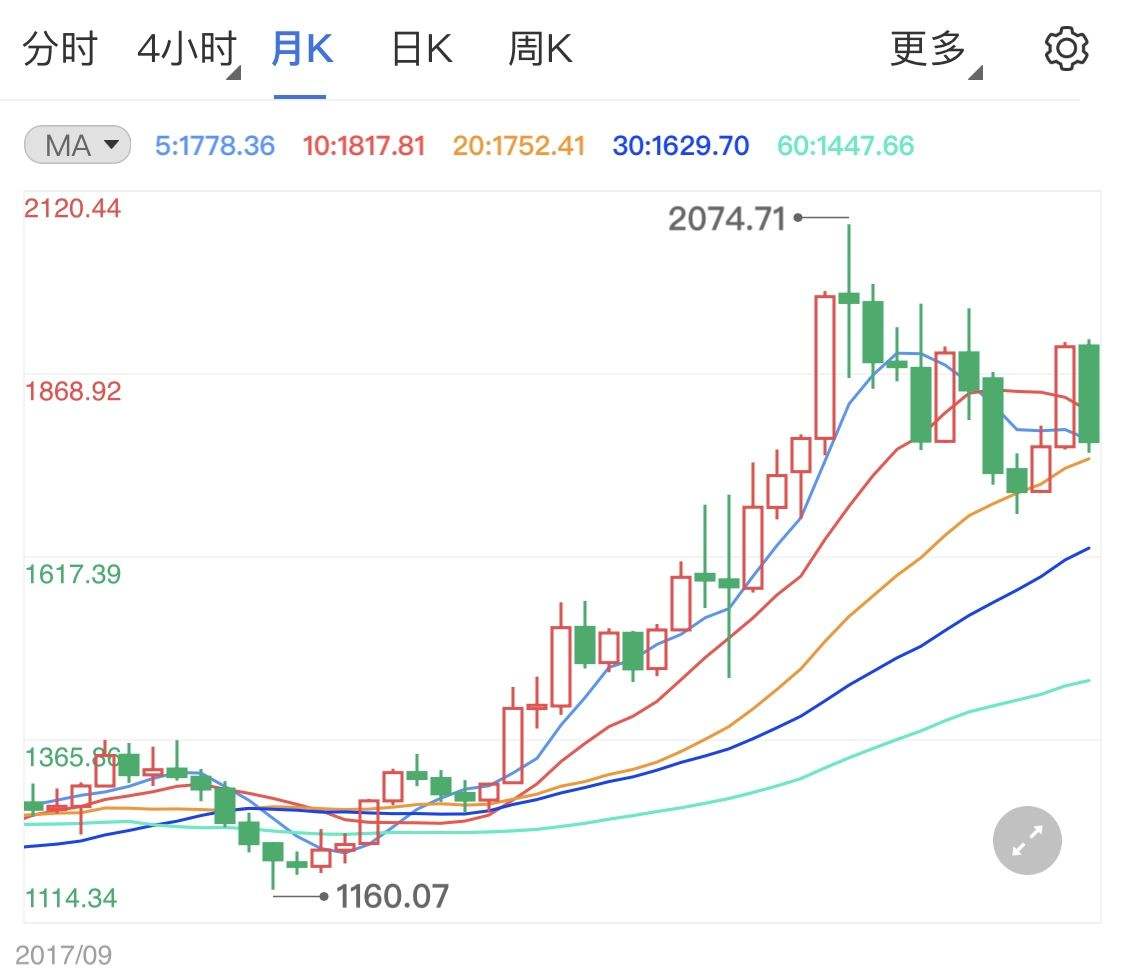
Task: Select the green MA60 value 1447.66
Action: click(x=845, y=146)
